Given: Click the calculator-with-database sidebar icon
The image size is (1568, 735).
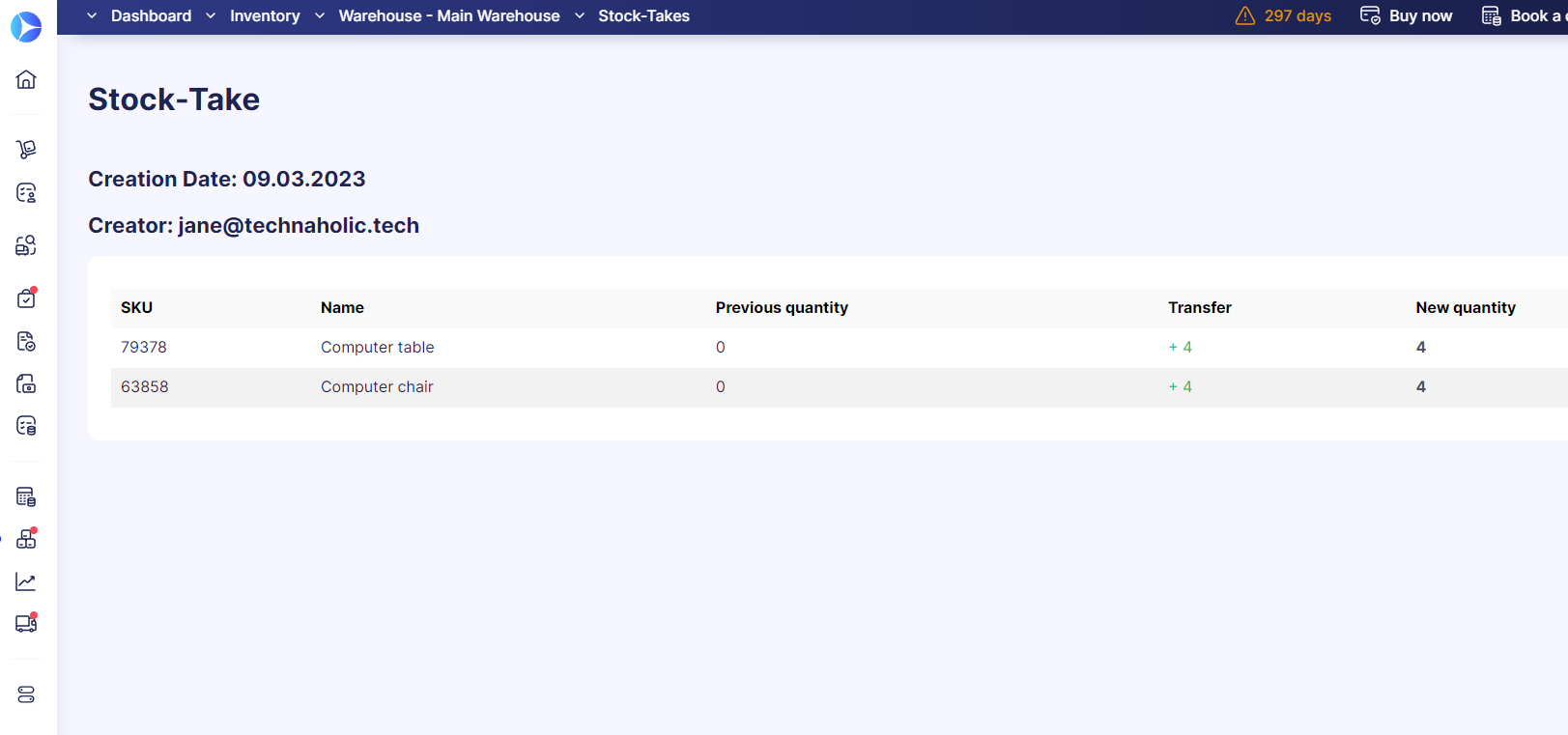Looking at the screenshot, I should click(x=26, y=497).
